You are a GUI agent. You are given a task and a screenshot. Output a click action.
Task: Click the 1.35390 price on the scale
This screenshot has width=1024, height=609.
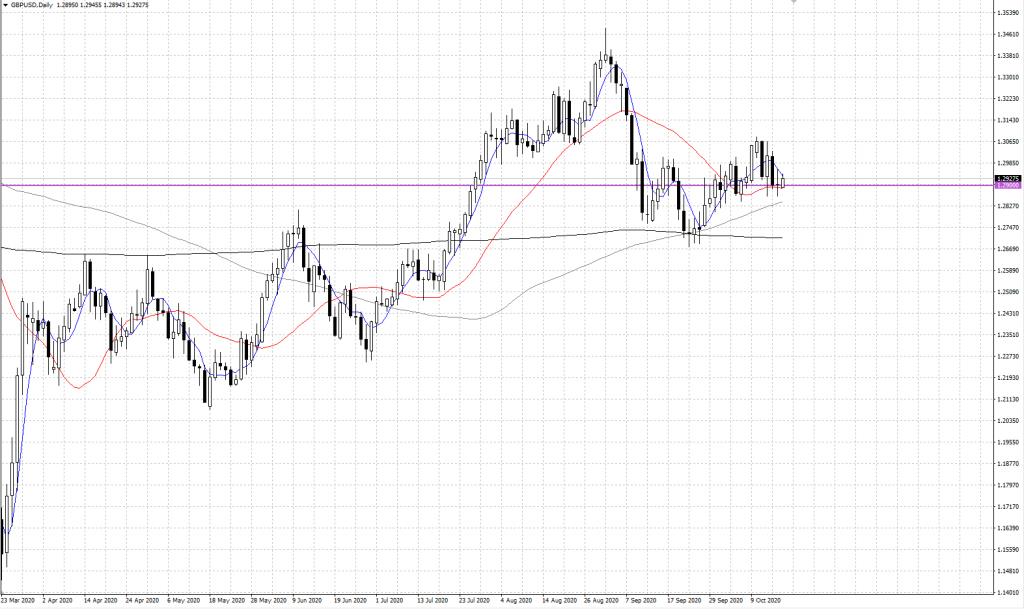pos(1006,13)
